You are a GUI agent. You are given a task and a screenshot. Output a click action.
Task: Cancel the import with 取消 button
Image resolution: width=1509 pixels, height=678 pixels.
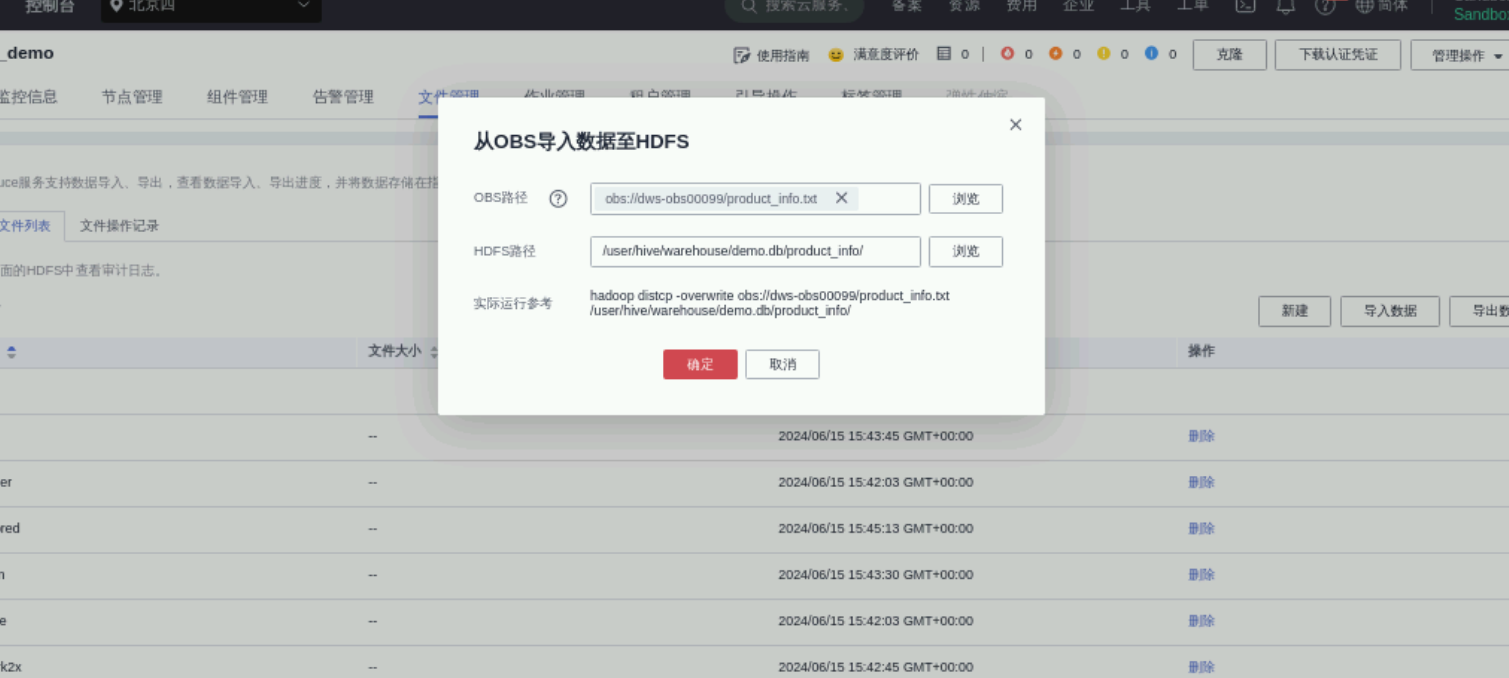(x=782, y=364)
